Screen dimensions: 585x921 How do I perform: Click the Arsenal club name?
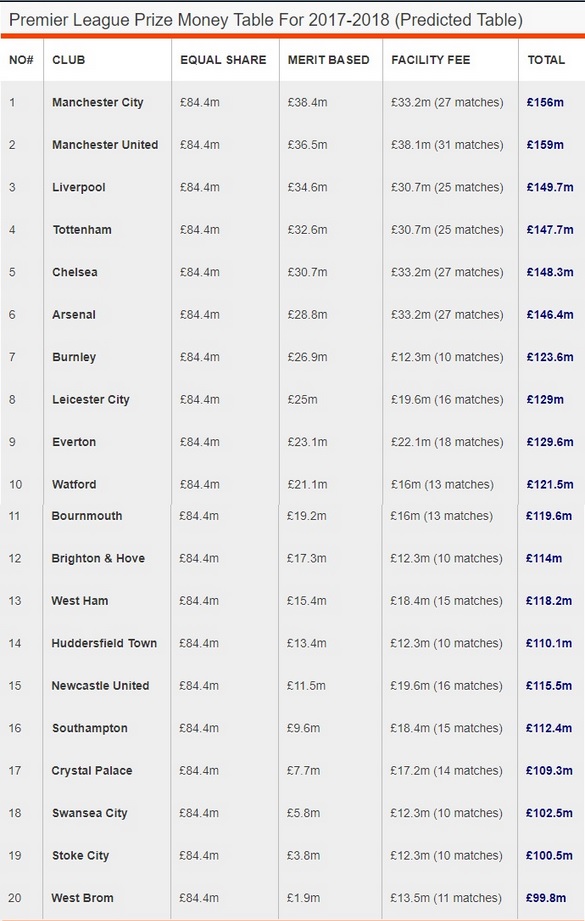coord(73,314)
